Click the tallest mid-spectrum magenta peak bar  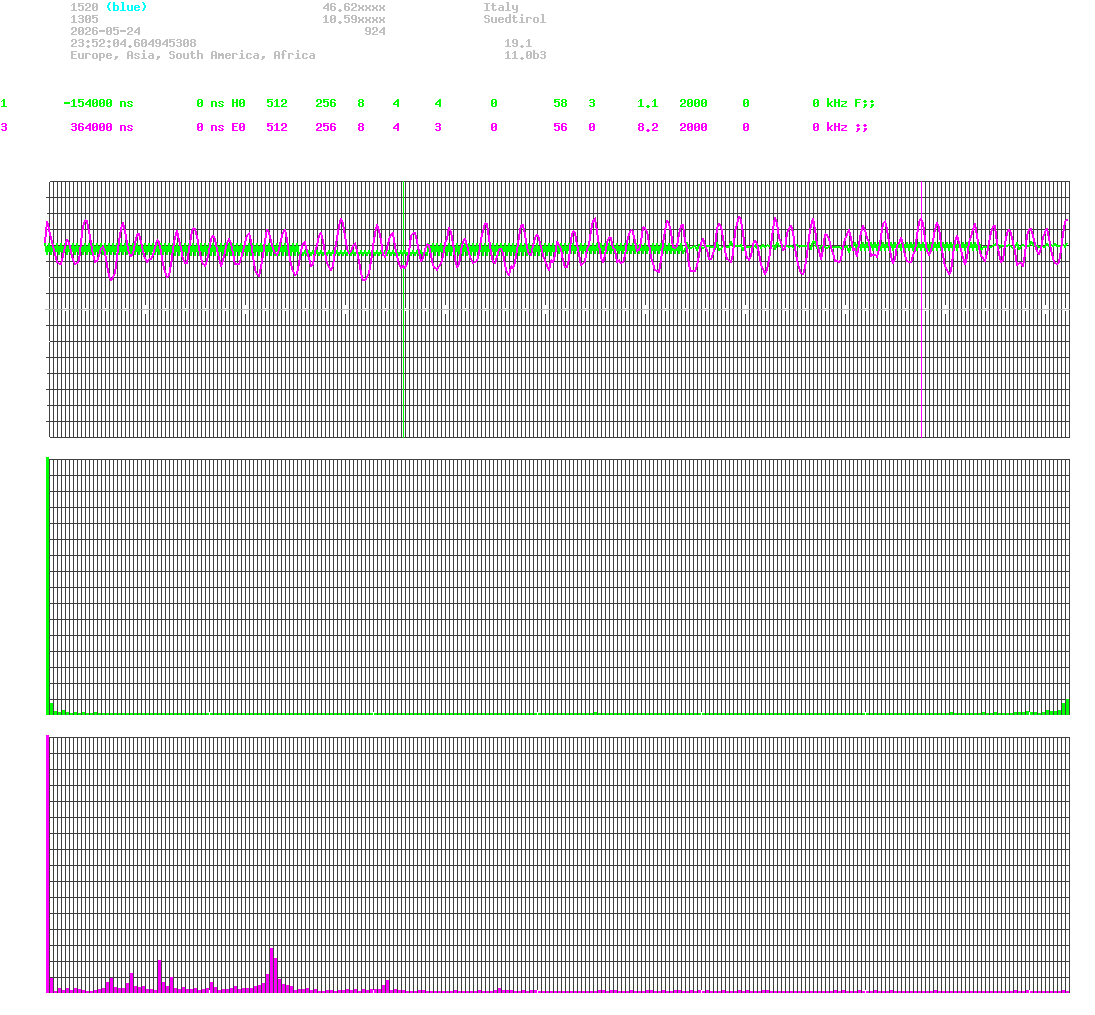272,970
